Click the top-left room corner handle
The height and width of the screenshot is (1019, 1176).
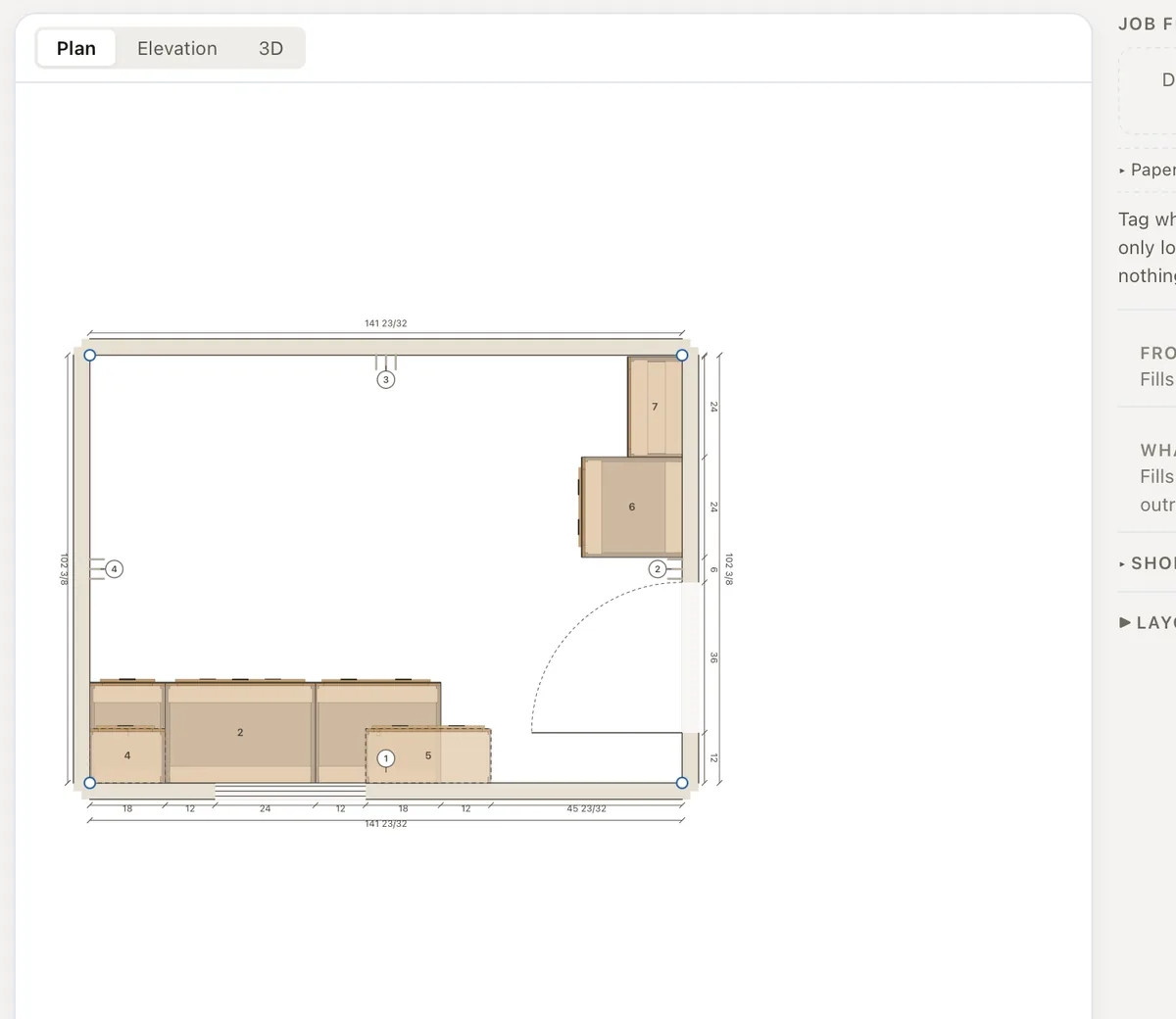pyautogui.click(x=90, y=356)
